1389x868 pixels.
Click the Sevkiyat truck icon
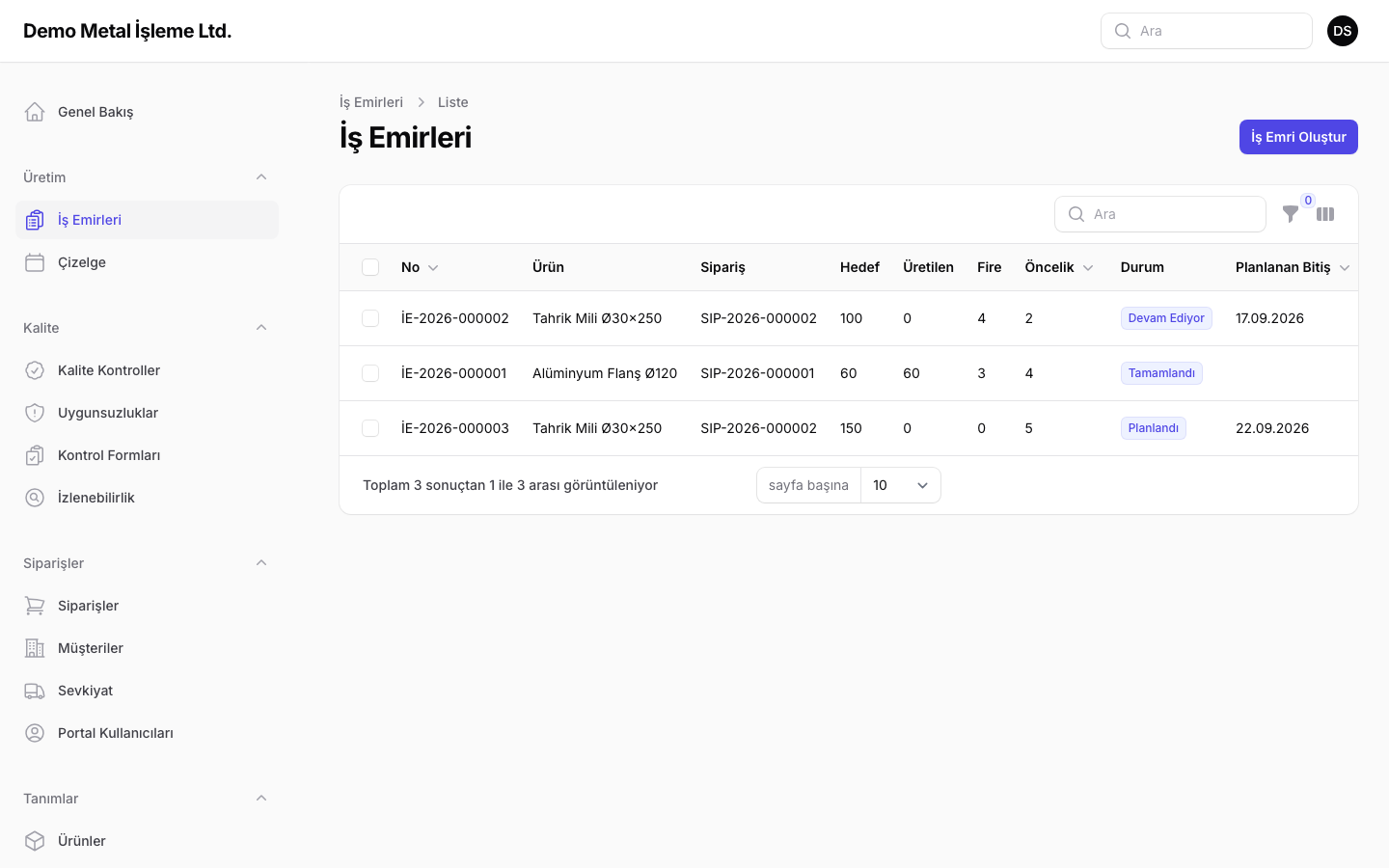tap(35, 691)
